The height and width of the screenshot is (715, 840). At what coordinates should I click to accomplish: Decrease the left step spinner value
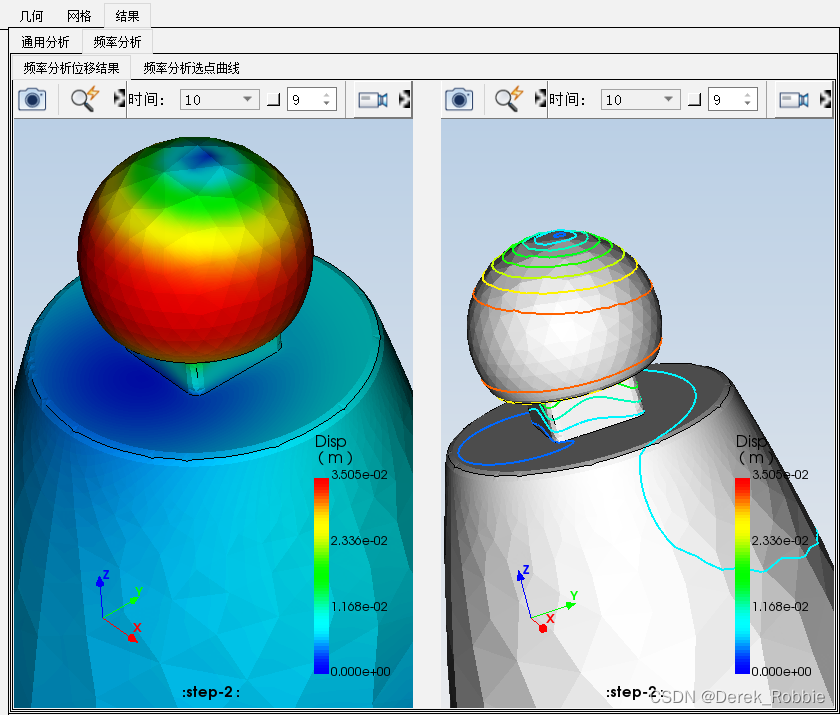326,104
